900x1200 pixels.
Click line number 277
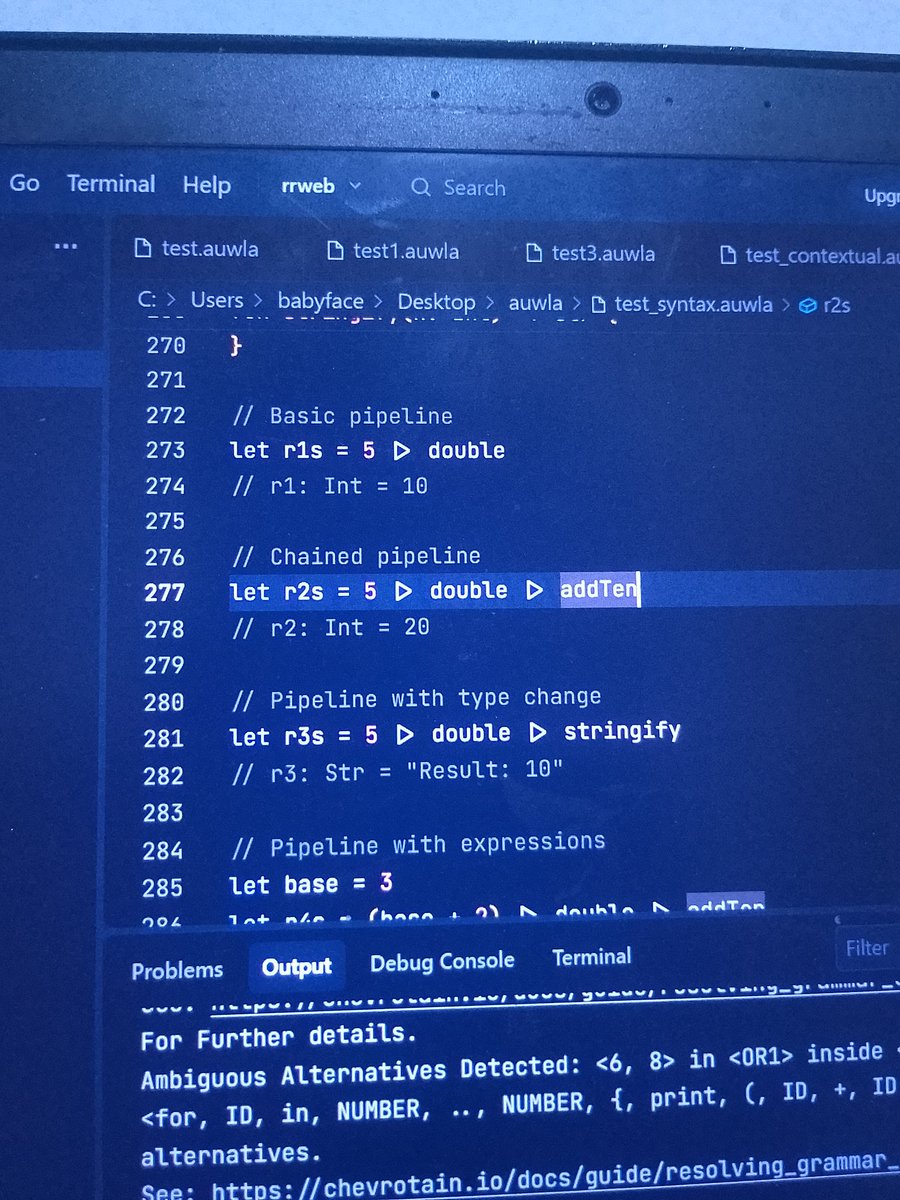tap(164, 592)
